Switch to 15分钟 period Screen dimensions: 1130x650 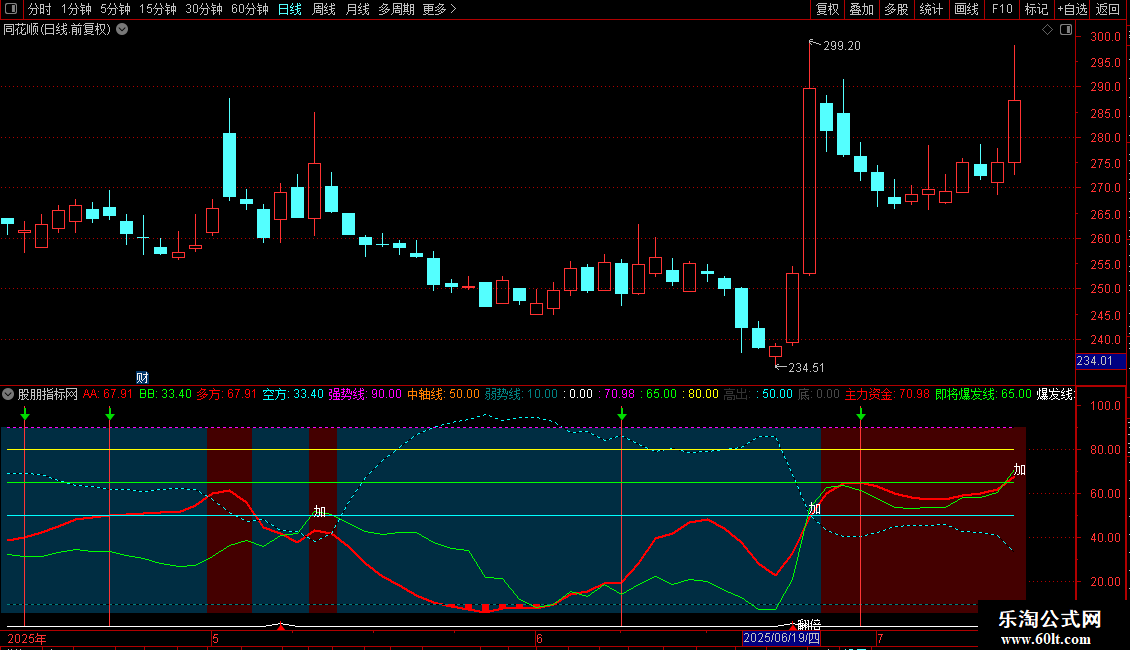pyautogui.click(x=157, y=9)
